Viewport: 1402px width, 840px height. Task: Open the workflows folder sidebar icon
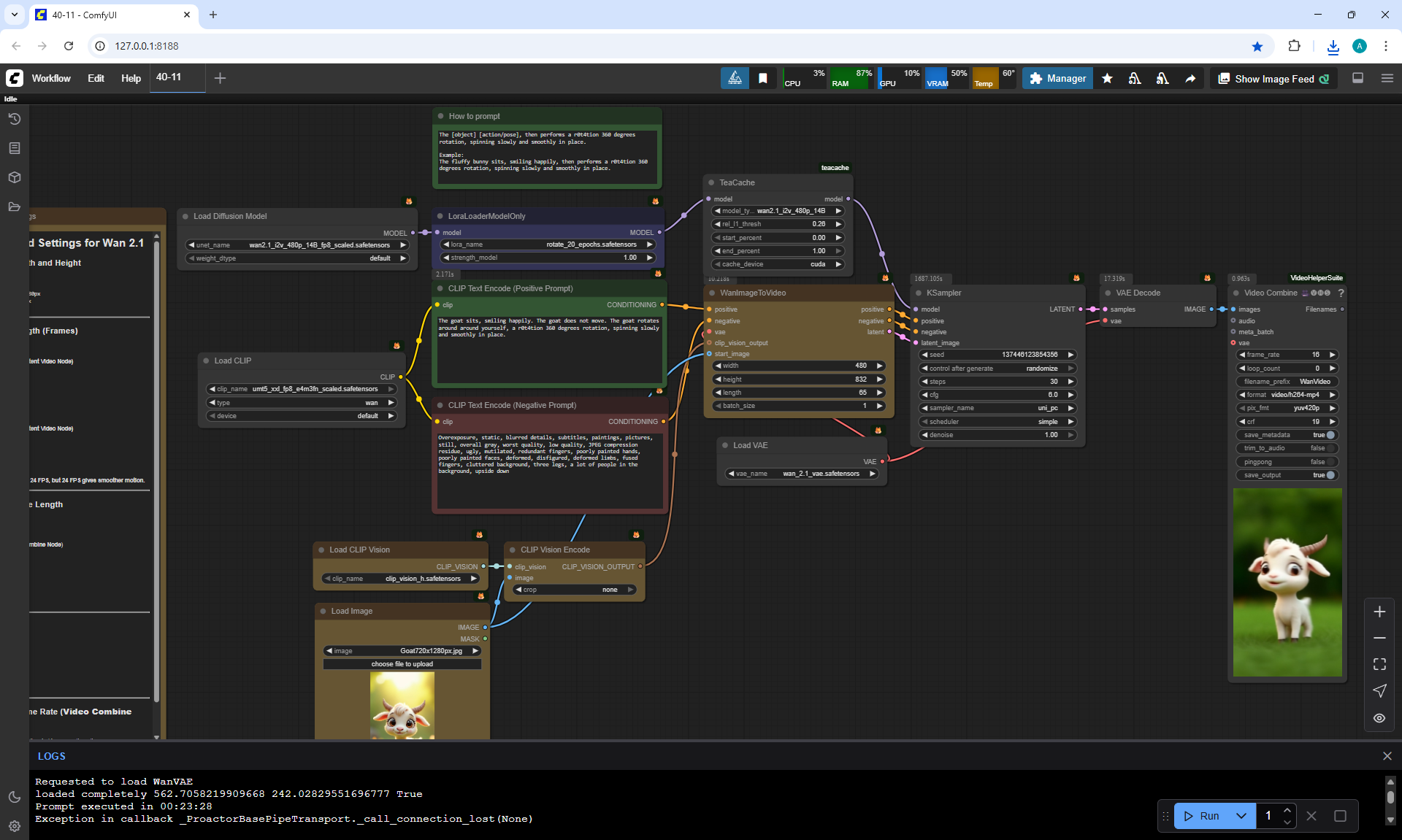pos(14,207)
